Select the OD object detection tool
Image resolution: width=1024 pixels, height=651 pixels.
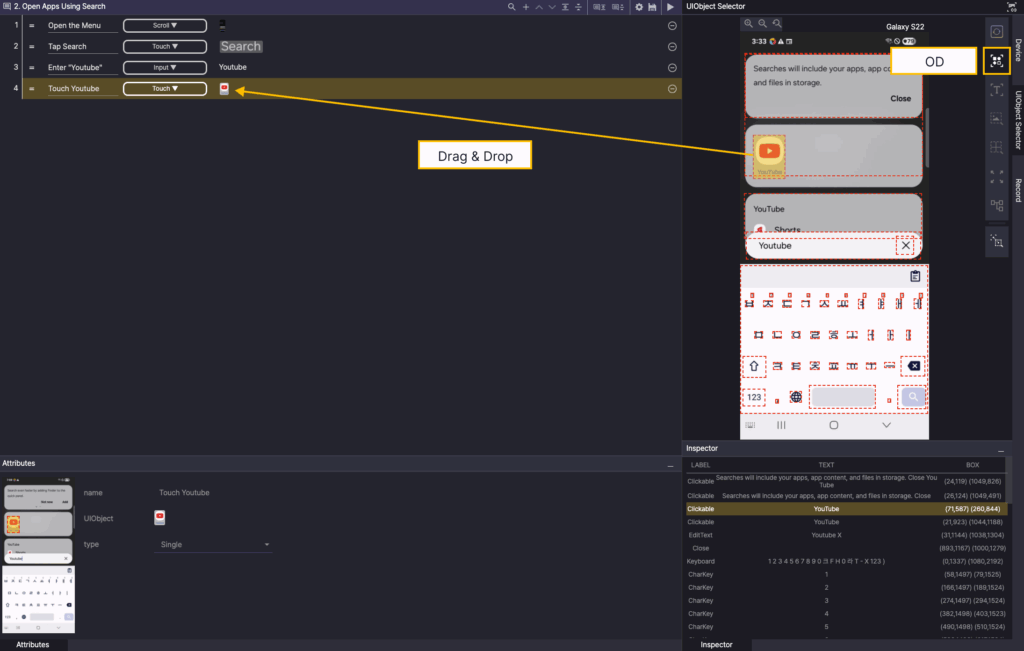[996, 61]
